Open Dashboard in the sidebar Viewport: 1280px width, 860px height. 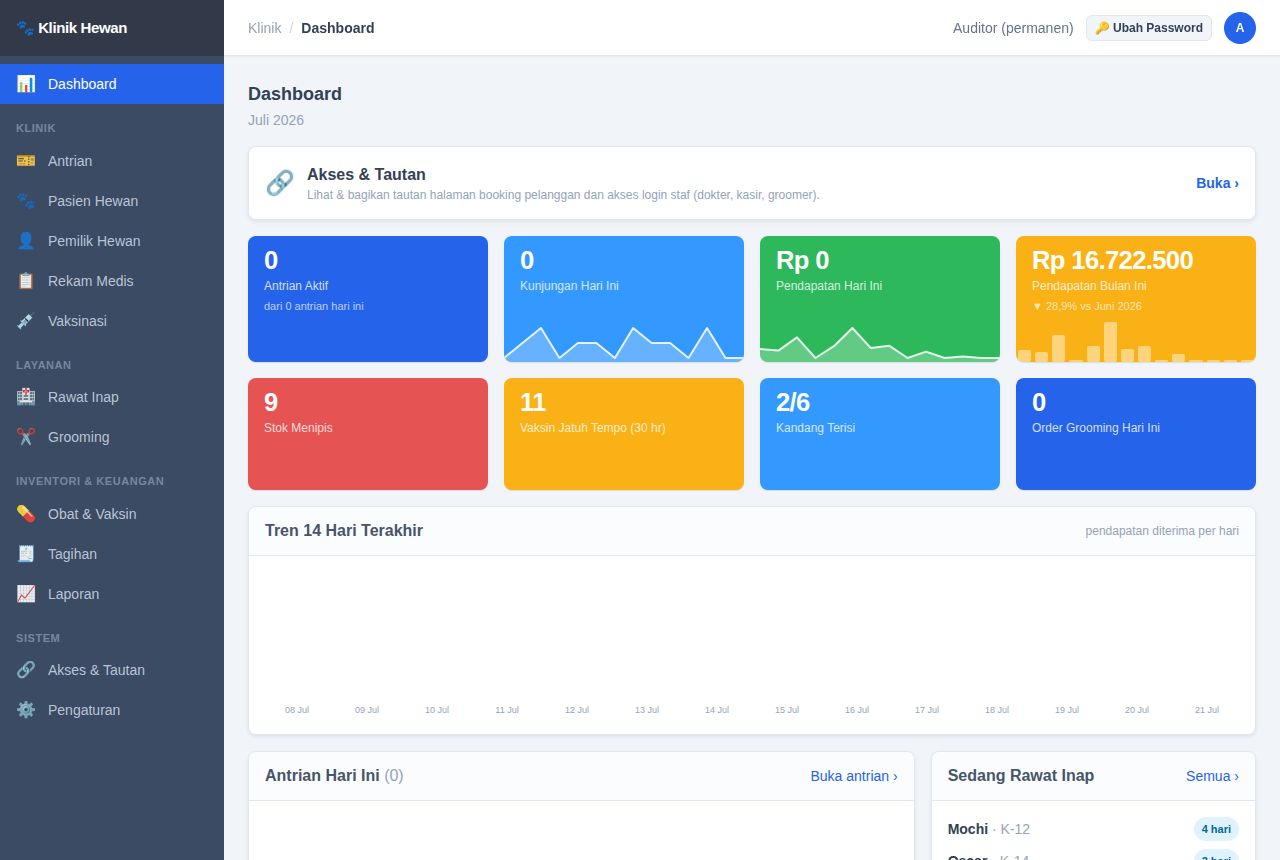(x=112, y=84)
